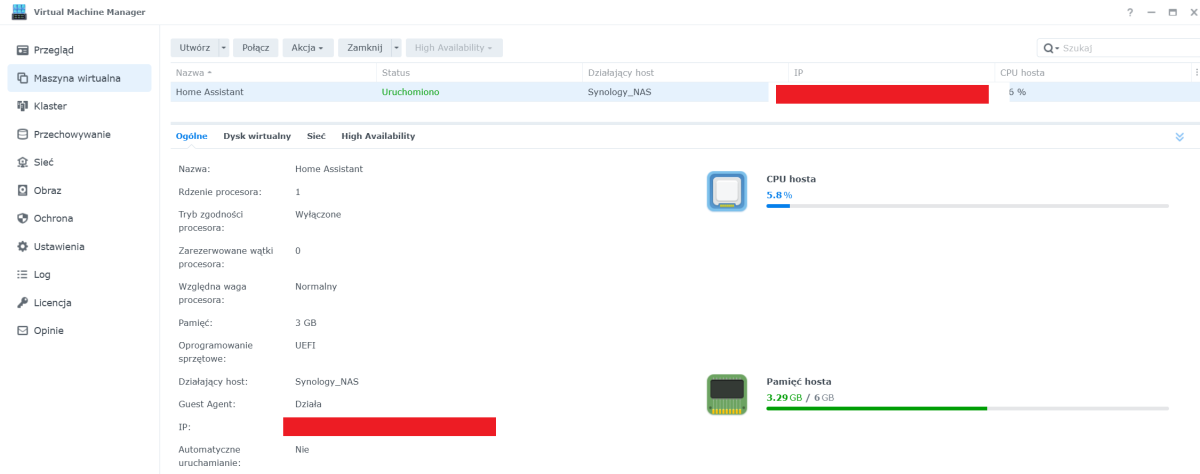Expand the Utwórz dropdown arrow
Image resolution: width=1200 pixels, height=474 pixels.
point(224,48)
